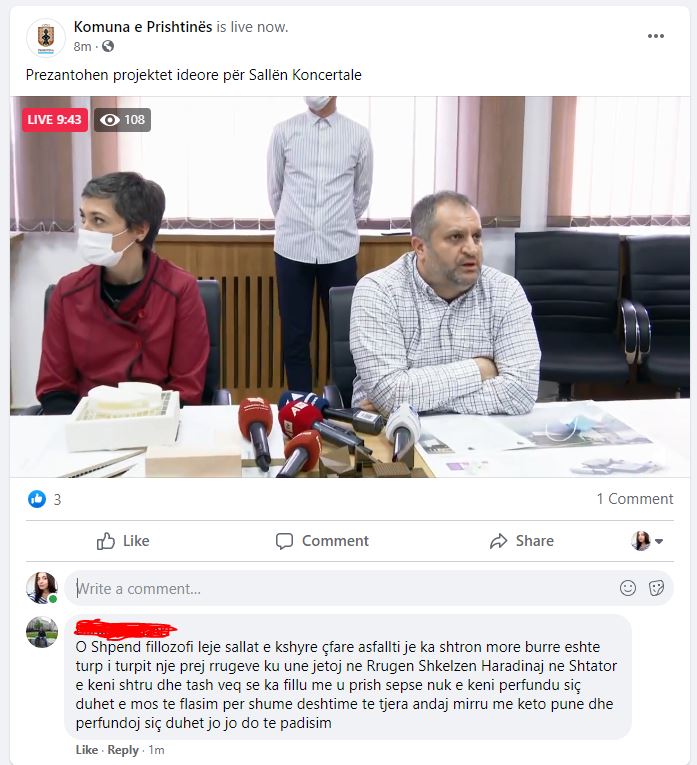Share the live video post
The width and height of the screenshot is (697, 765).
pyautogui.click(x=522, y=541)
